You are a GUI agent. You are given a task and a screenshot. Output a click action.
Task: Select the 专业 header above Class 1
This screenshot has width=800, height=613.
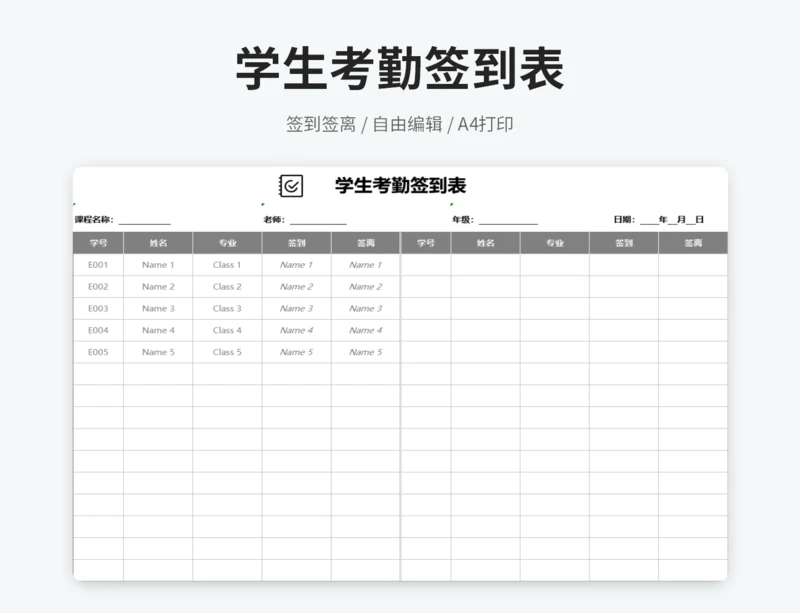(228, 243)
